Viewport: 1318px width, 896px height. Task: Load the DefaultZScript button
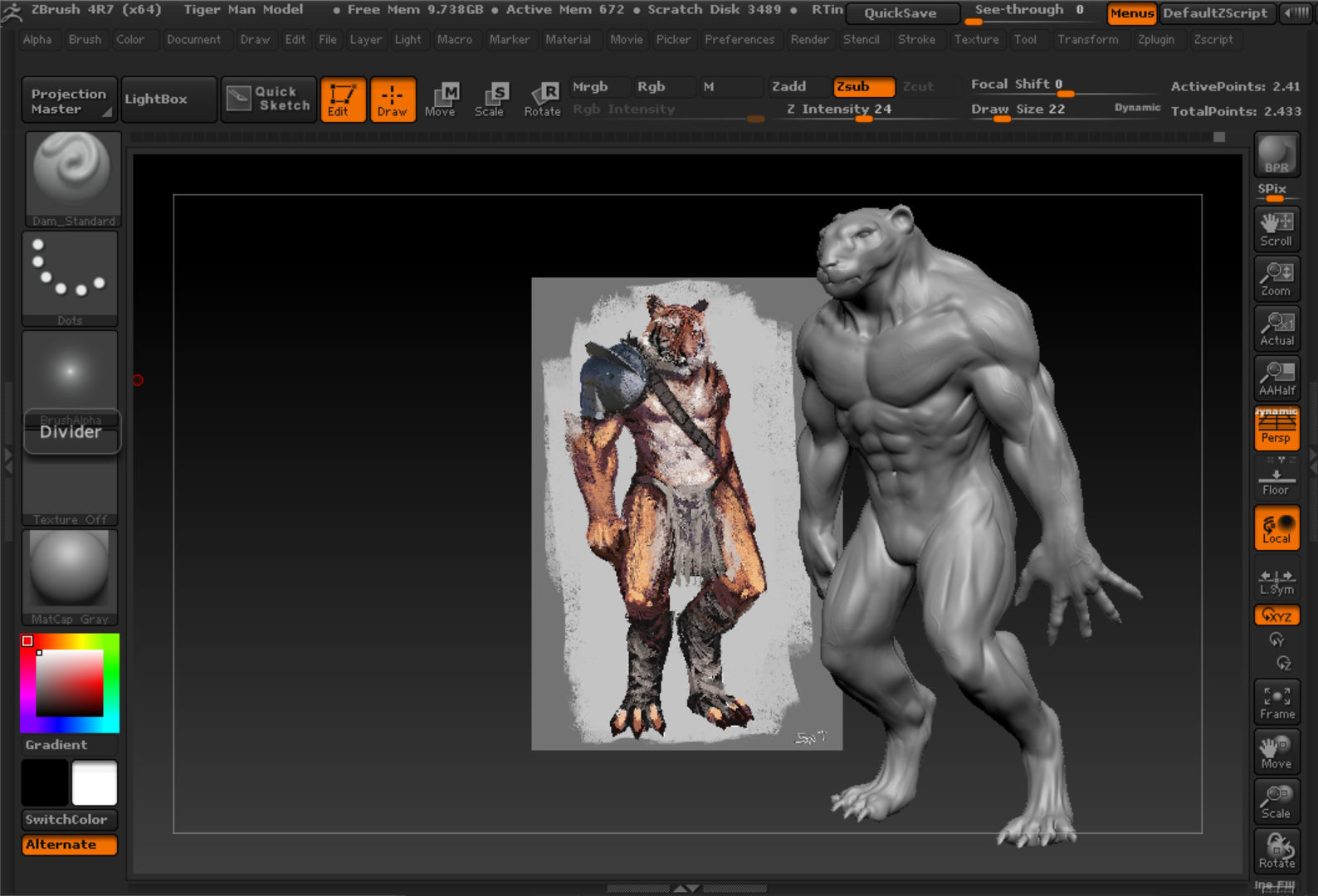1216,13
